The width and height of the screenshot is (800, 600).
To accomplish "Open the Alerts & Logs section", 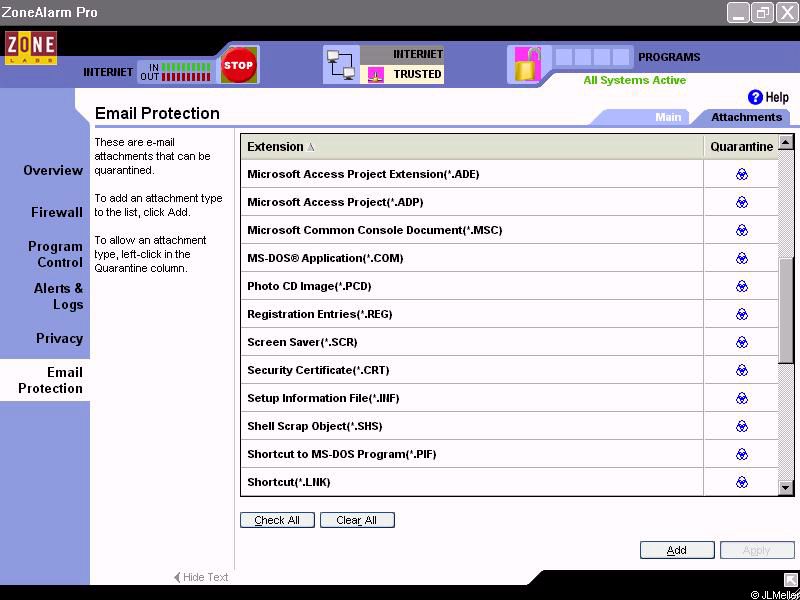I will pyautogui.click(x=58, y=296).
